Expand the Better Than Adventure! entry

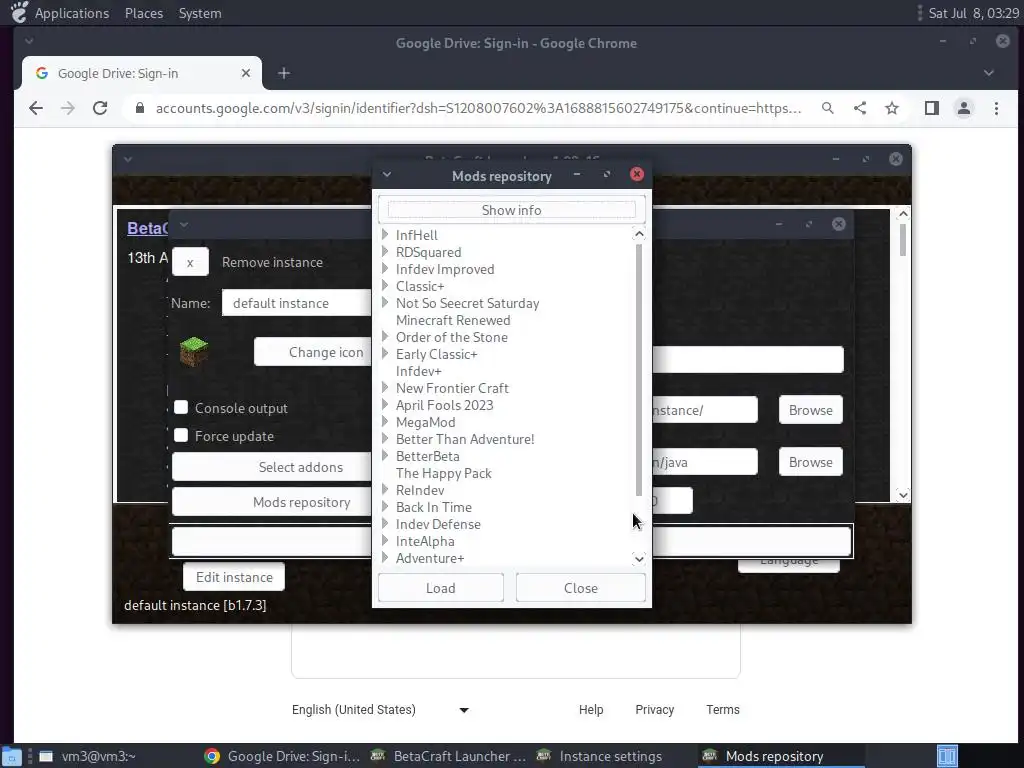(385, 438)
